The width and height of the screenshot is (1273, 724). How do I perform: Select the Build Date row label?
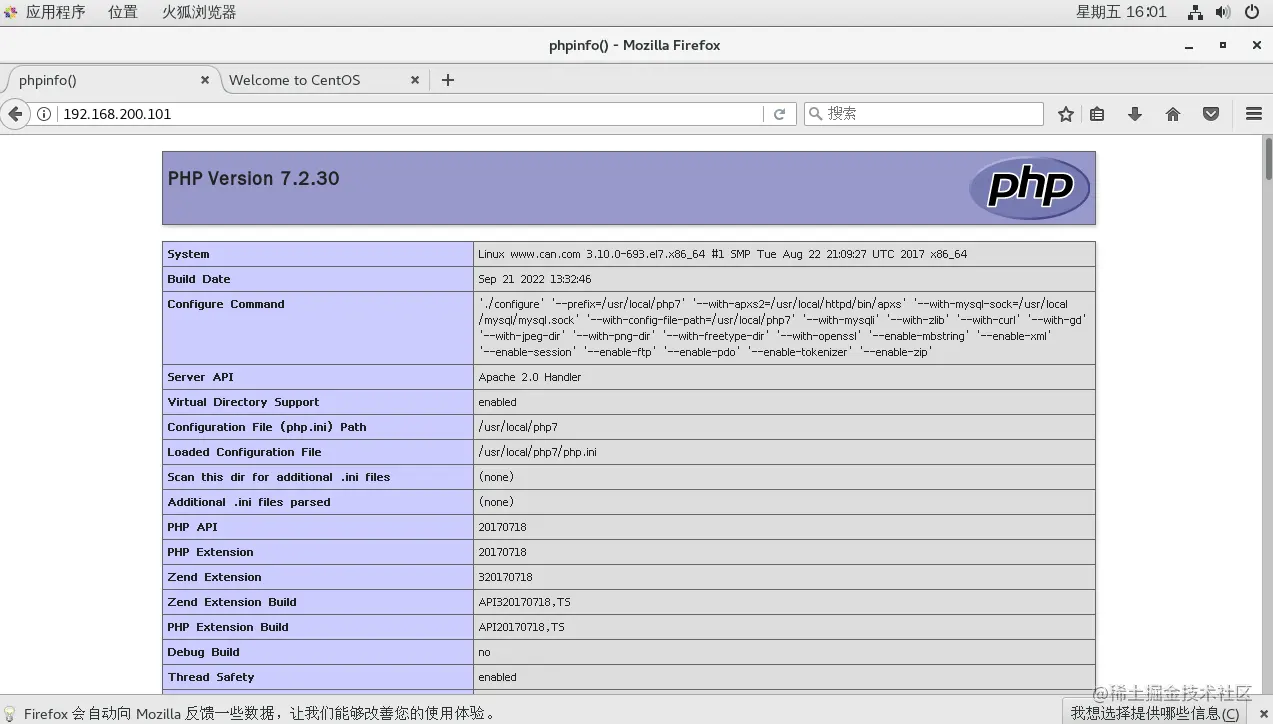point(199,279)
